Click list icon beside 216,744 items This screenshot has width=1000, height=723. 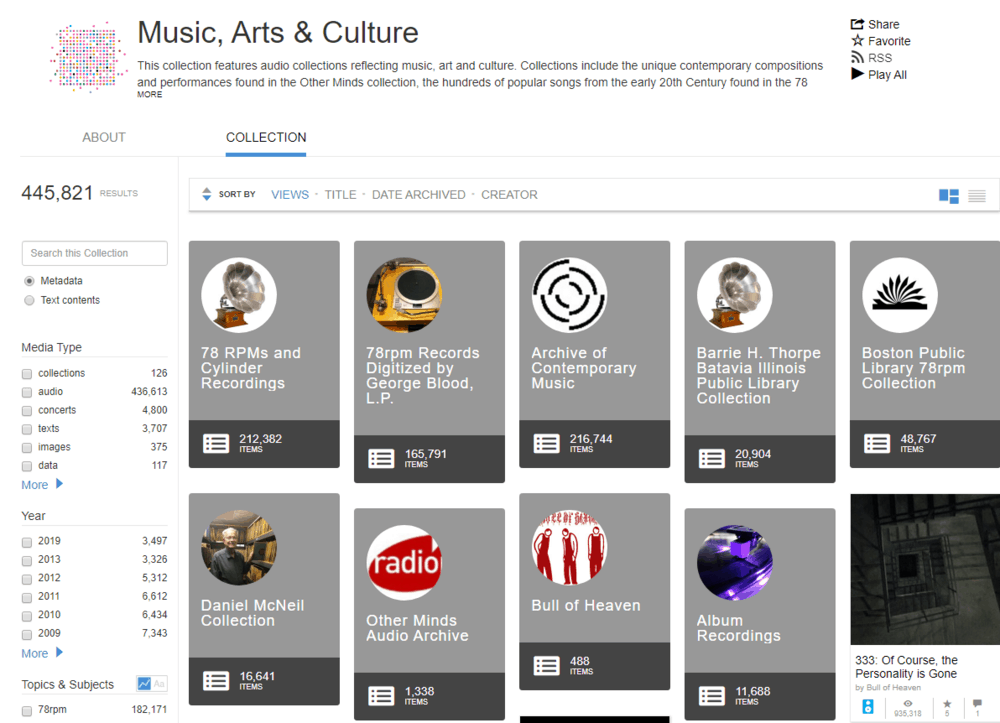[x=546, y=443]
